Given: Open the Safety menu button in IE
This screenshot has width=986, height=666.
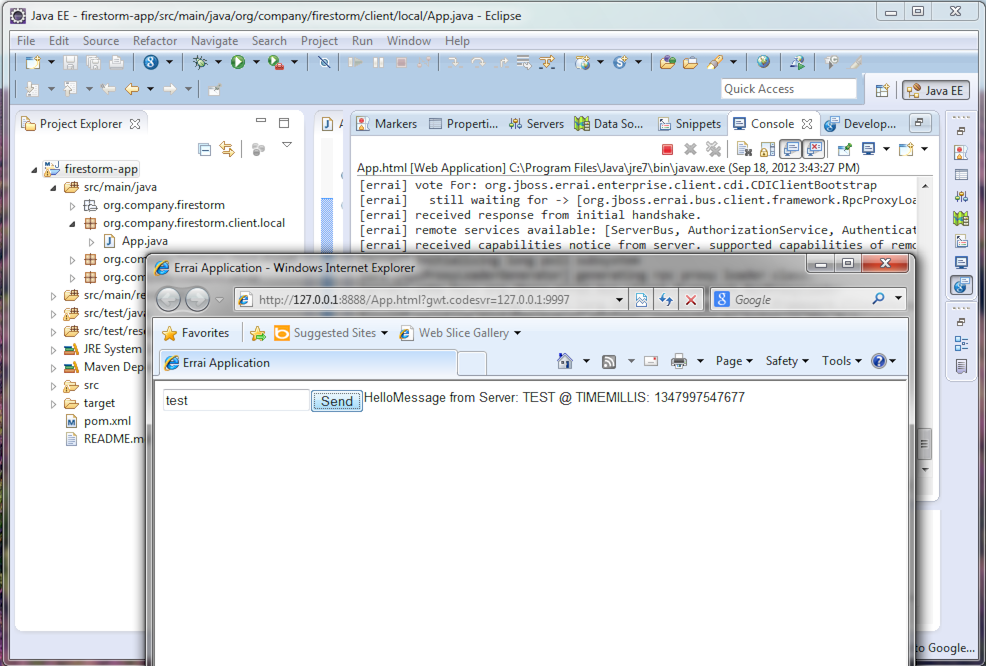Looking at the screenshot, I should 787,361.
